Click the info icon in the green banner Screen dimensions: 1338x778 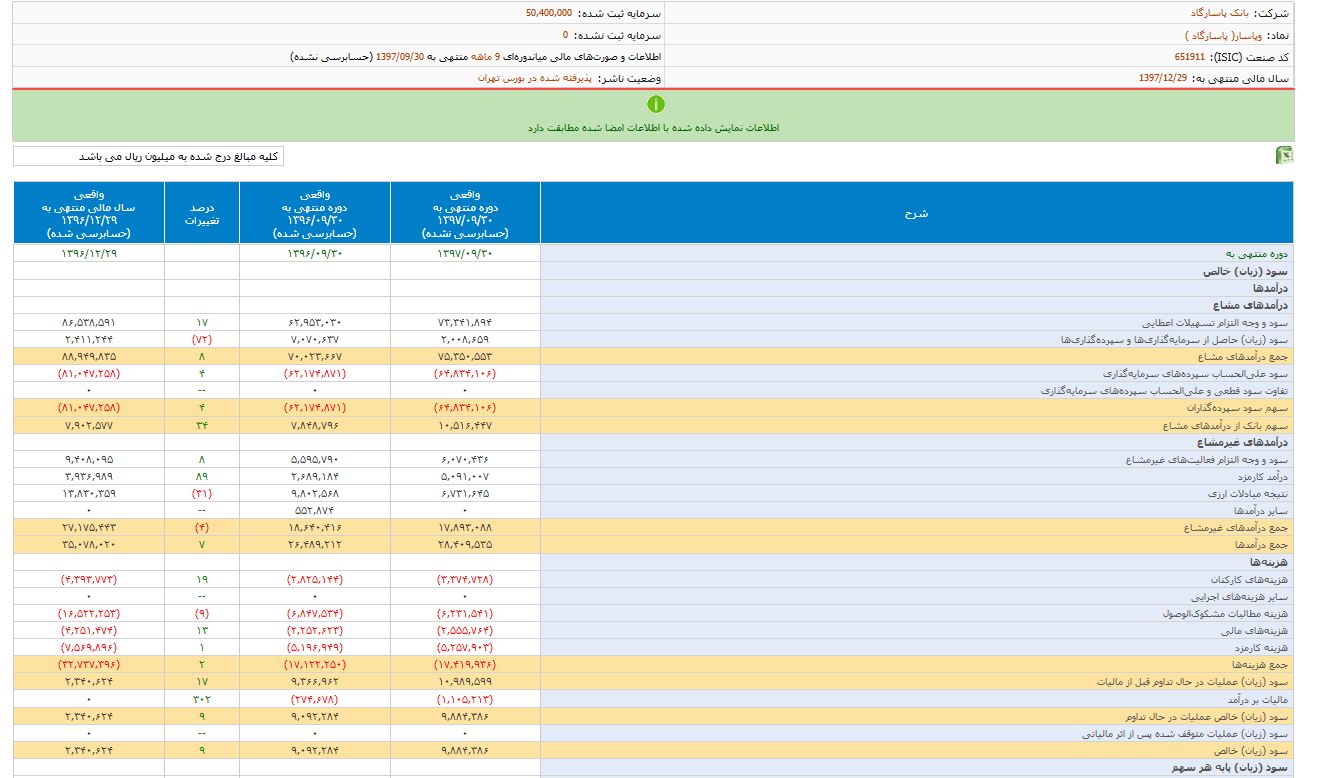[656, 104]
